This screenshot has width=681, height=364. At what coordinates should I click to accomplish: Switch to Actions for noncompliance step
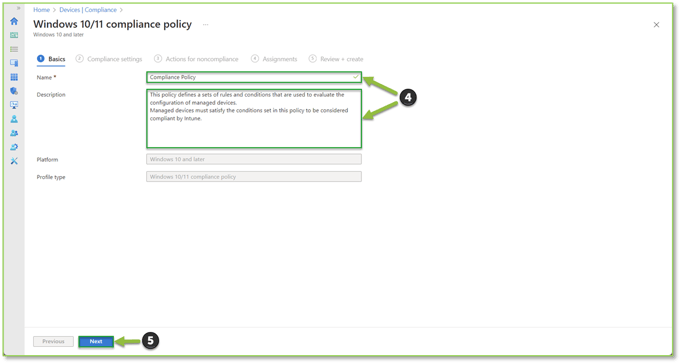tap(196, 59)
